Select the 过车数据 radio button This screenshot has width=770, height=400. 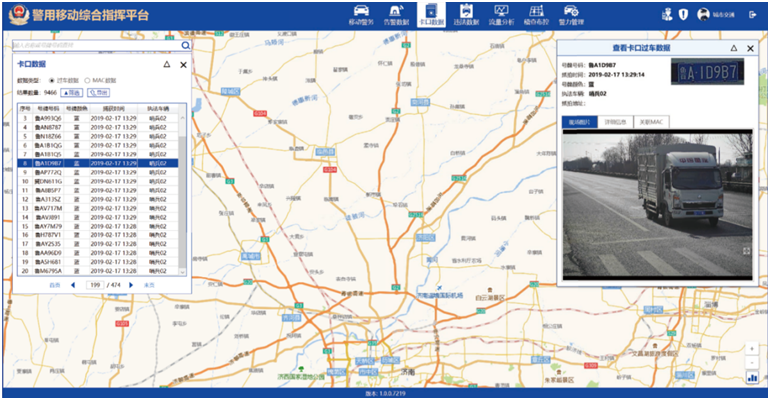point(52,80)
